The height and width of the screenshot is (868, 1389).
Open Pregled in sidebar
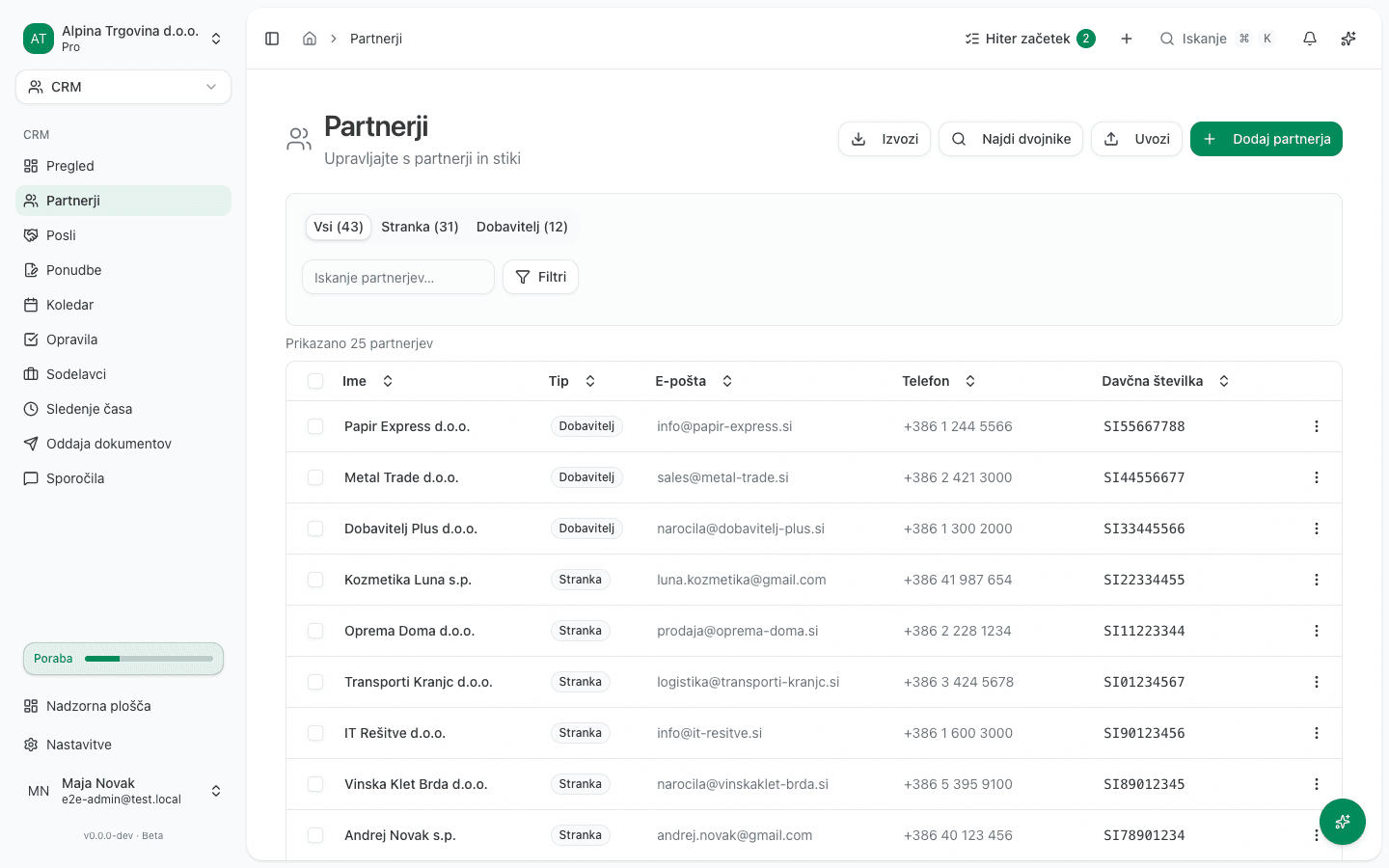pyautogui.click(x=123, y=166)
